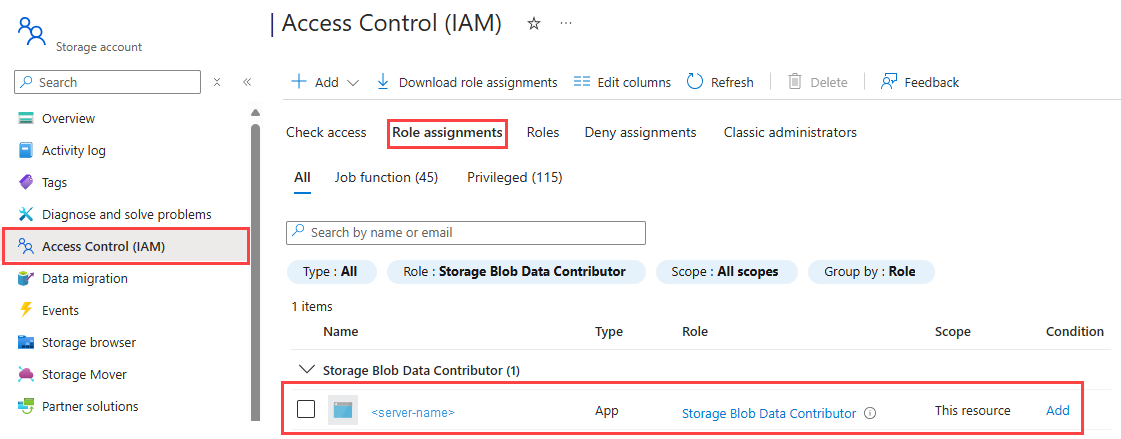Click the Download role assignments icon
Screen dimensions: 1121x439
(382, 82)
